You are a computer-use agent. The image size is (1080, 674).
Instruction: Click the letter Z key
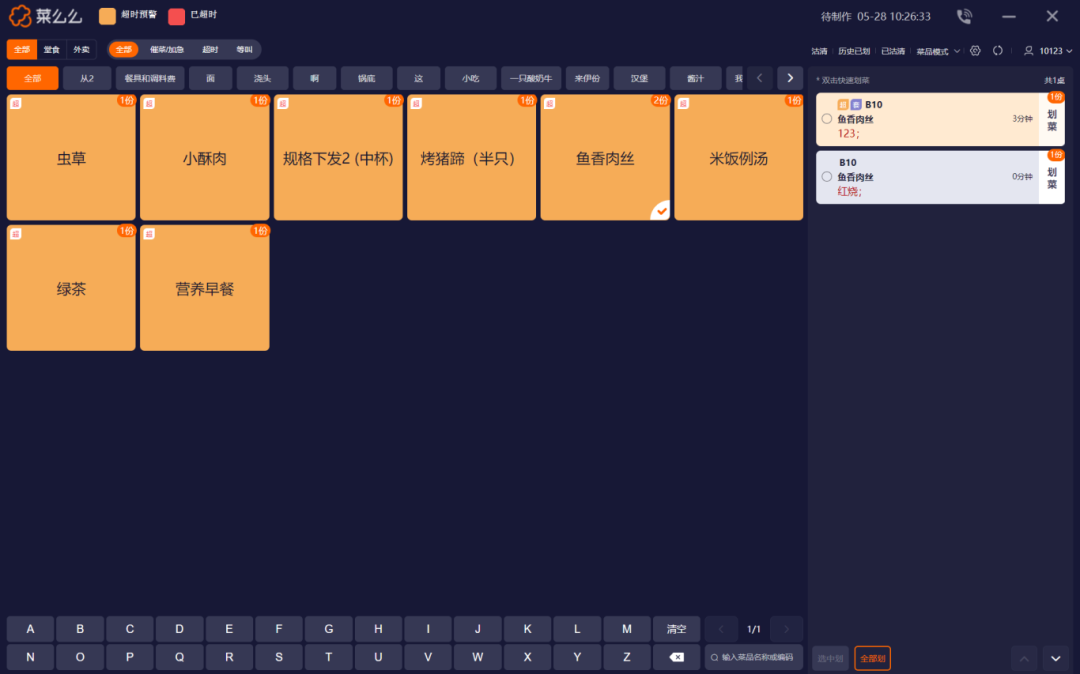(x=627, y=657)
